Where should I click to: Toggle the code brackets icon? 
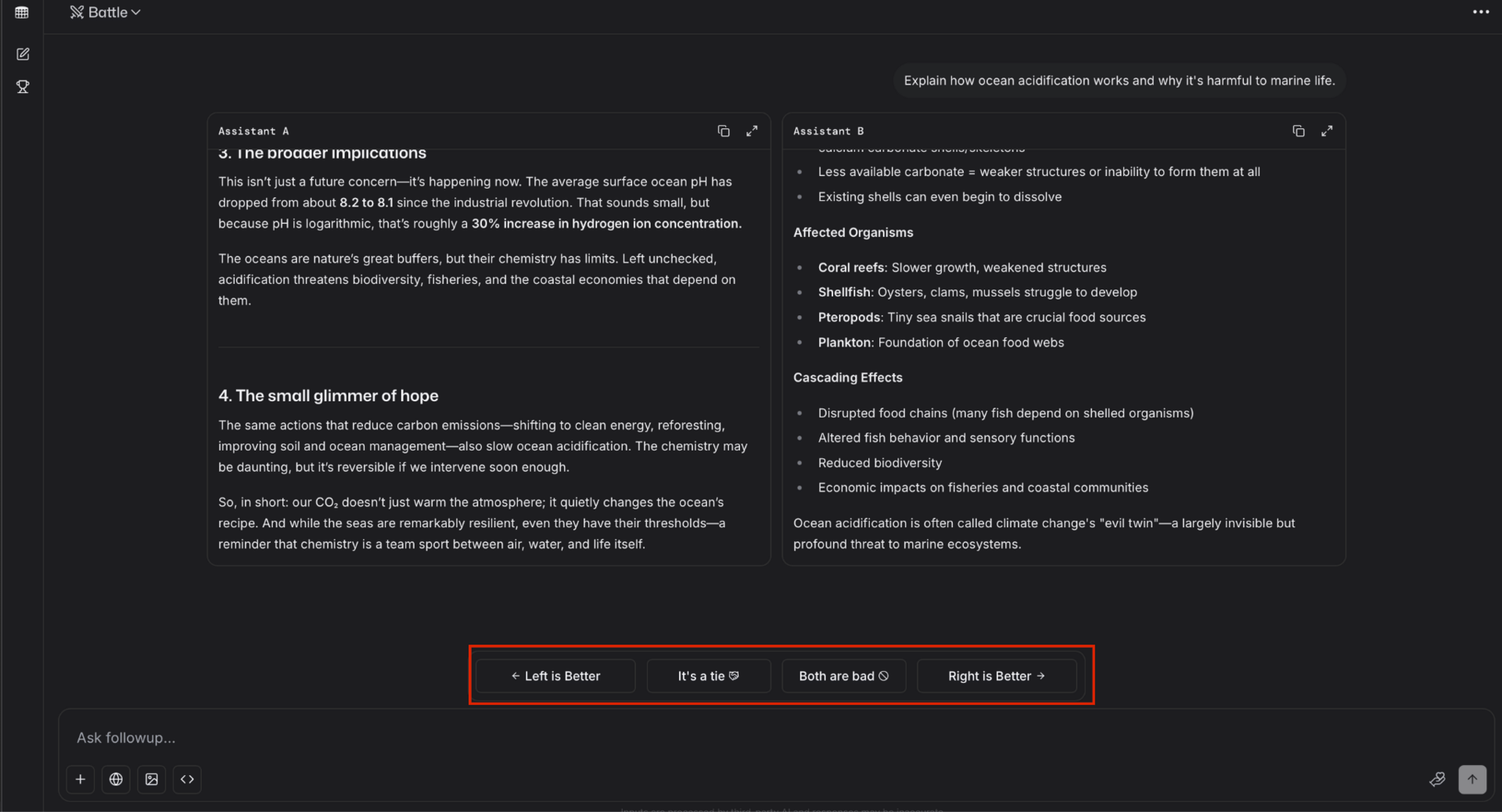coord(187,779)
